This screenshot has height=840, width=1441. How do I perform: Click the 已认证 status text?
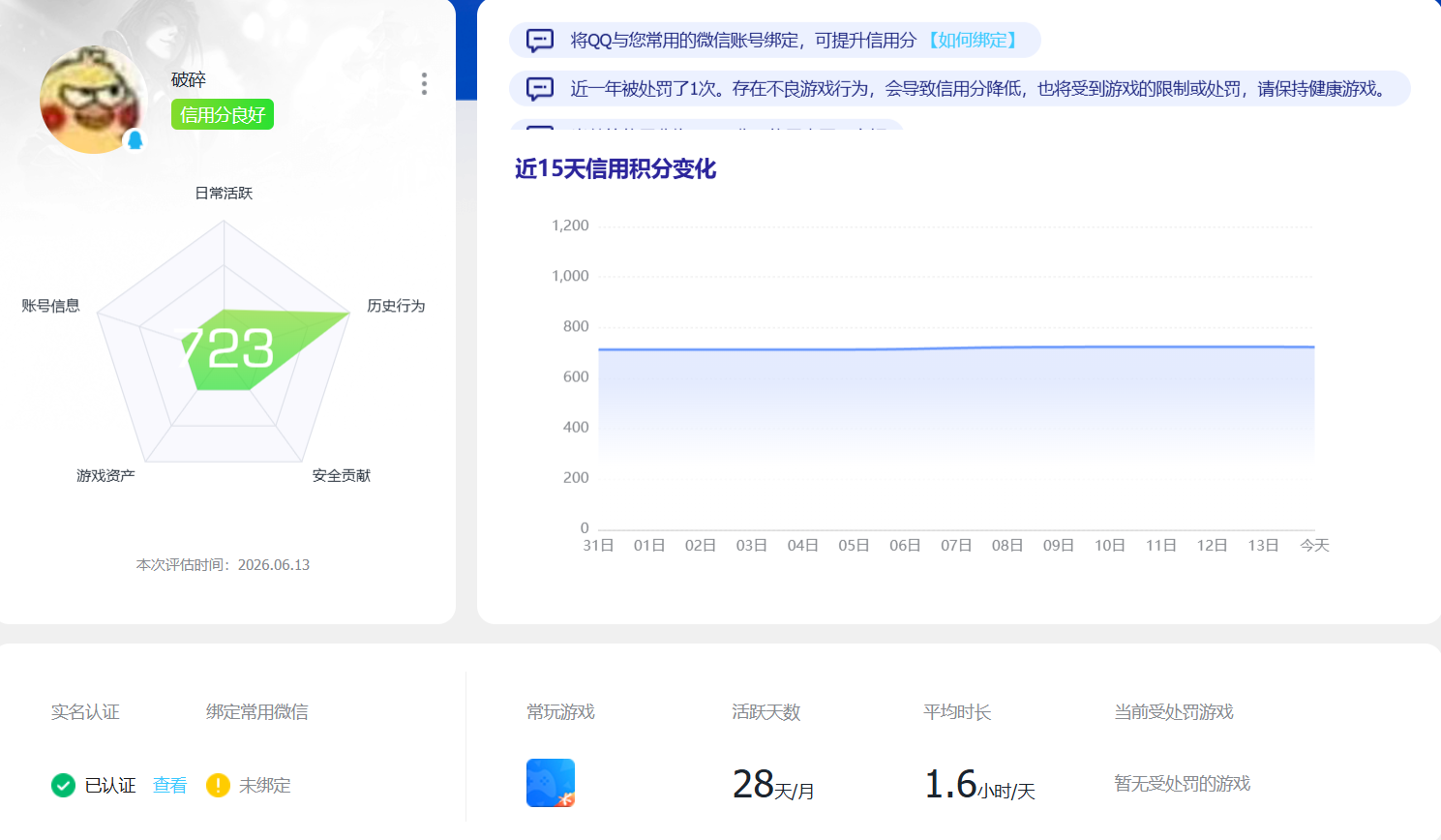coord(110,785)
